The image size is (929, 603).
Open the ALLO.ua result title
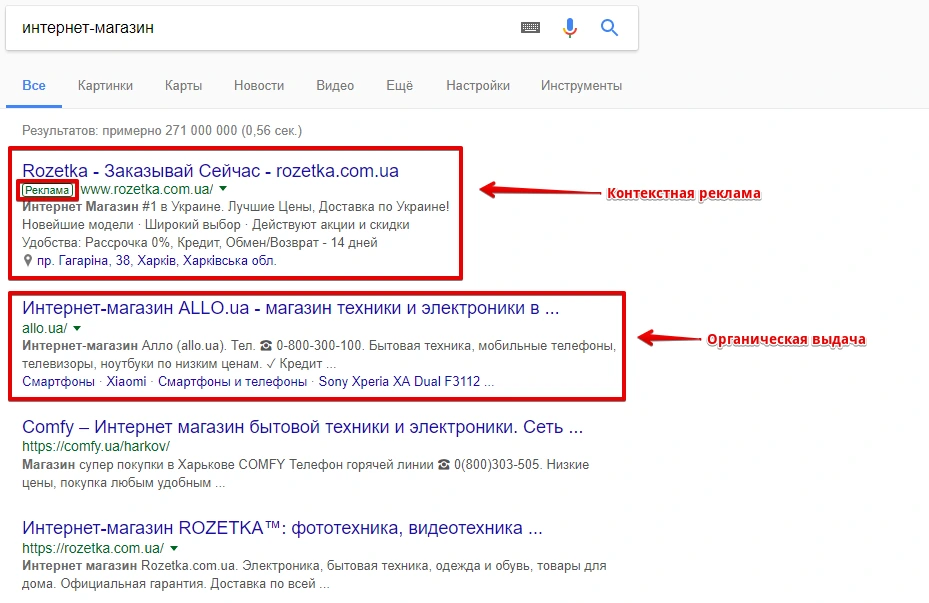(290, 308)
